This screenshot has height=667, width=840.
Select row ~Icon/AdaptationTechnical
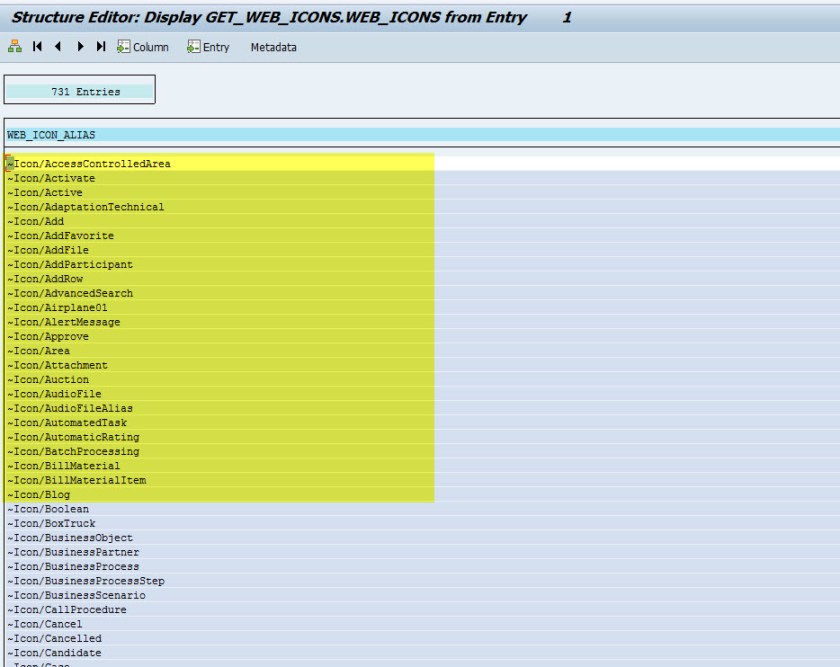pos(422,207)
